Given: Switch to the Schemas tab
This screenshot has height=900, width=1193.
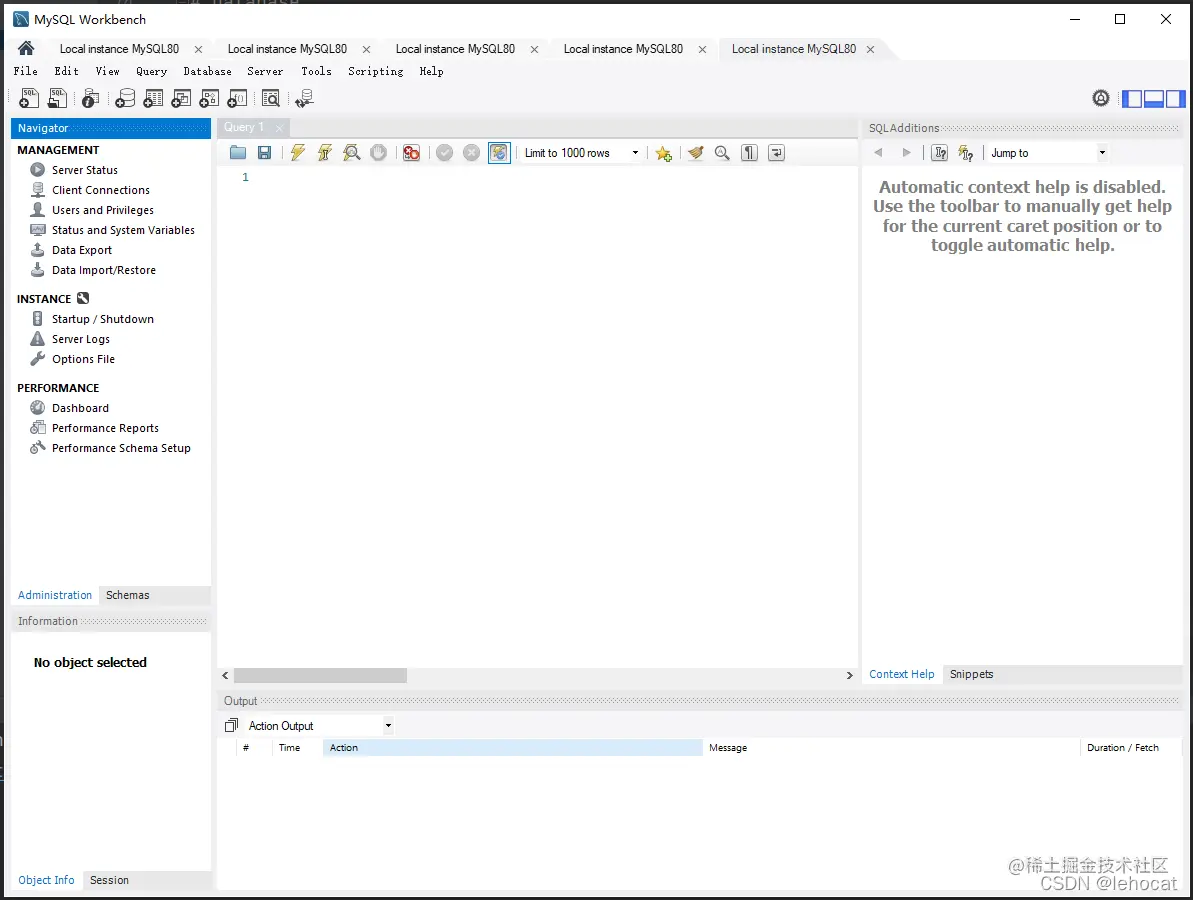Looking at the screenshot, I should click(x=128, y=595).
